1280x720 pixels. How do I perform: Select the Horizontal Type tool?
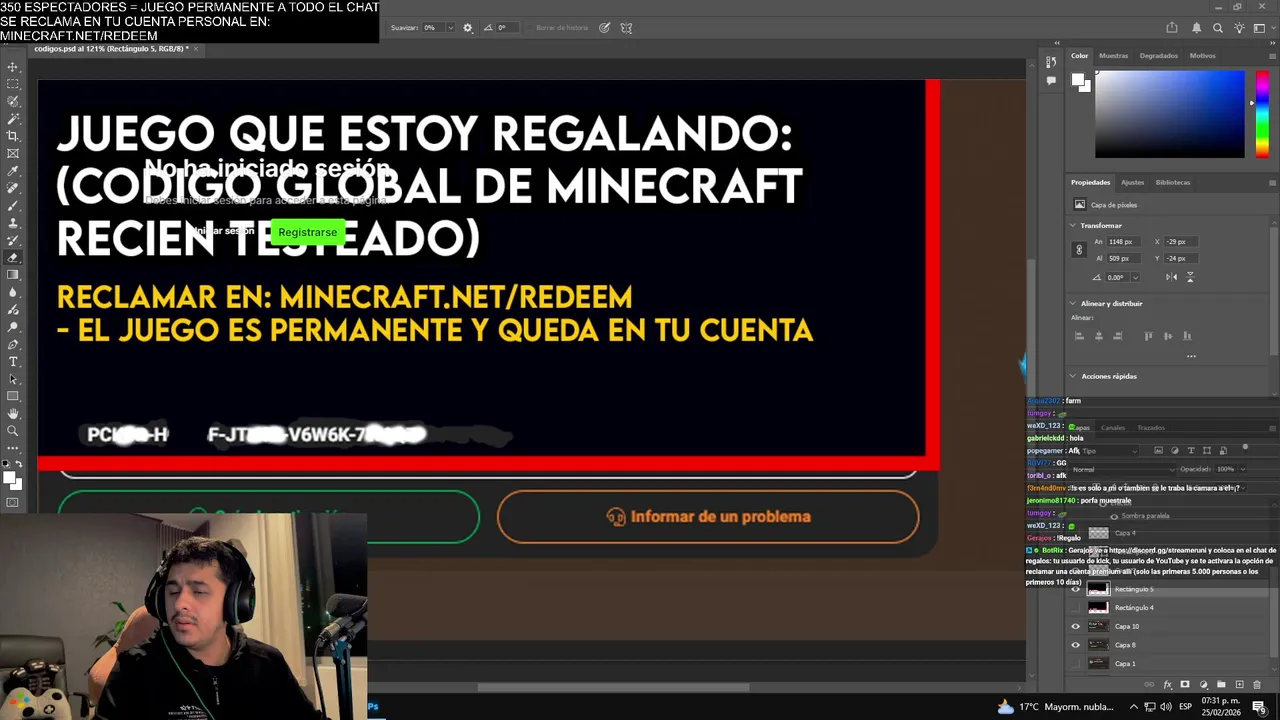tap(13, 361)
